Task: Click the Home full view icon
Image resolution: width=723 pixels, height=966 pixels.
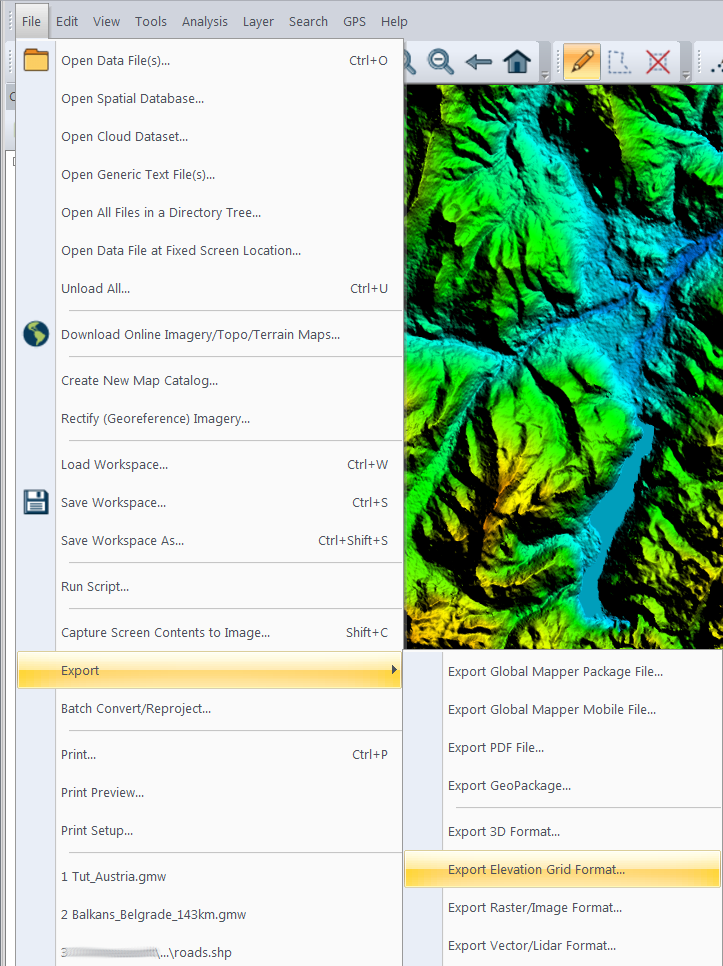Action: click(517, 61)
